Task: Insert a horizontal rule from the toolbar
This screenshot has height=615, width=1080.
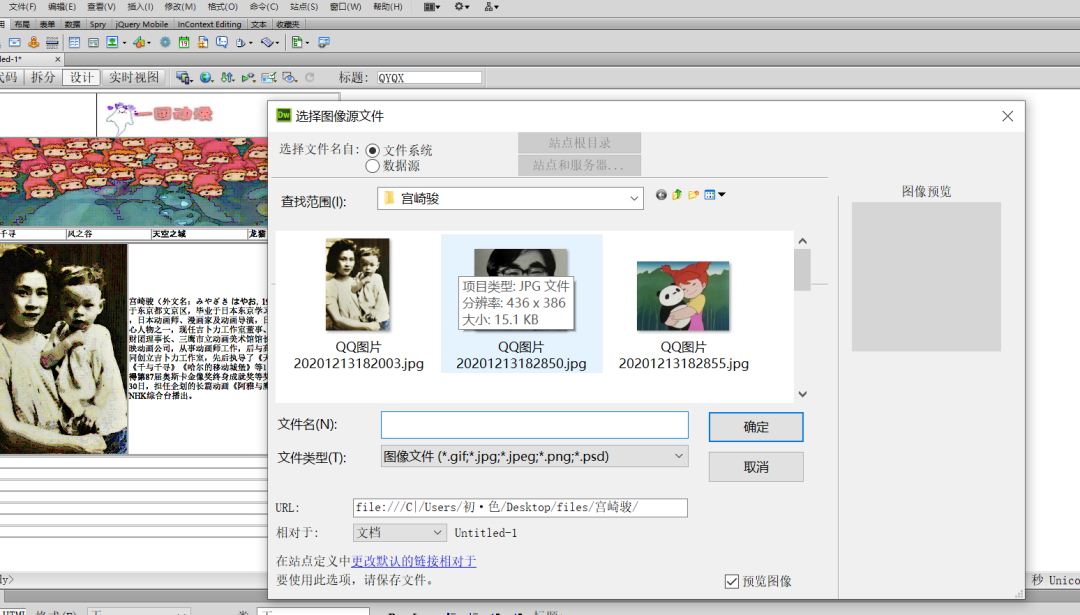Action: click(x=52, y=42)
